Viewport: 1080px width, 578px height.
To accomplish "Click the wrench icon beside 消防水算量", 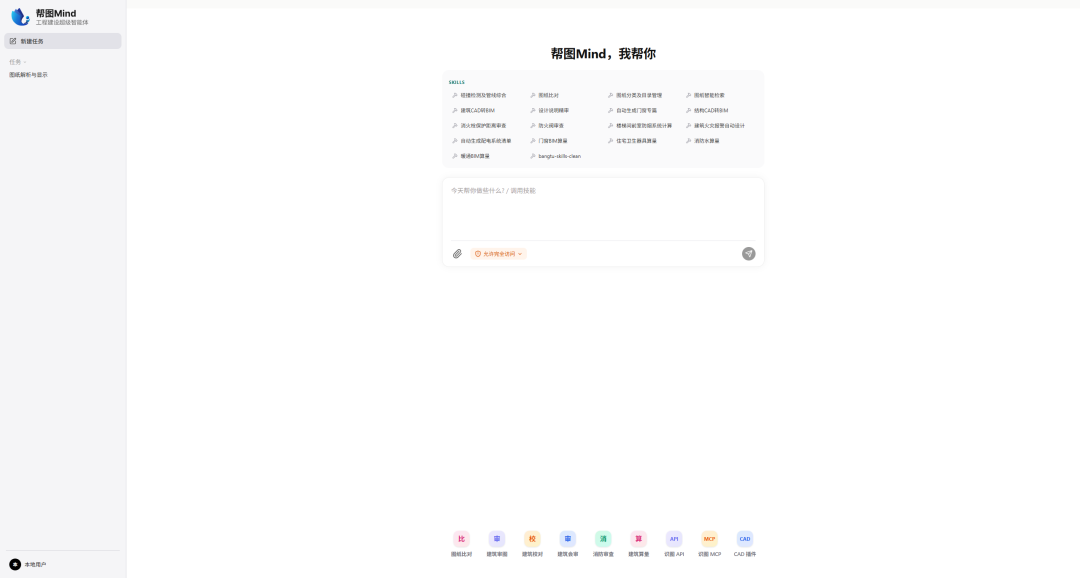I will pyautogui.click(x=688, y=141).
